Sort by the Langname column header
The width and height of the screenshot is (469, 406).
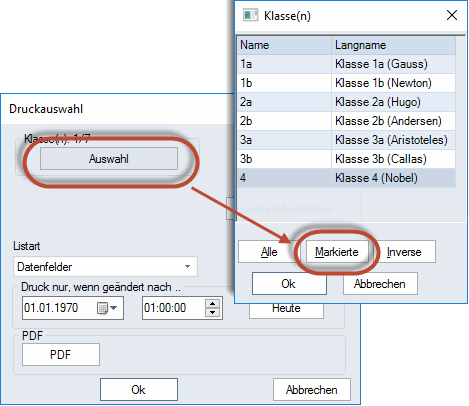[x=393, y=45]
